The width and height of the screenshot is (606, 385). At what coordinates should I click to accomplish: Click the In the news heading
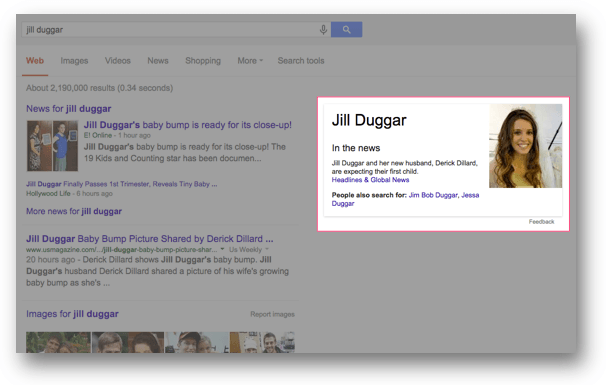click(x=356, y=148)
